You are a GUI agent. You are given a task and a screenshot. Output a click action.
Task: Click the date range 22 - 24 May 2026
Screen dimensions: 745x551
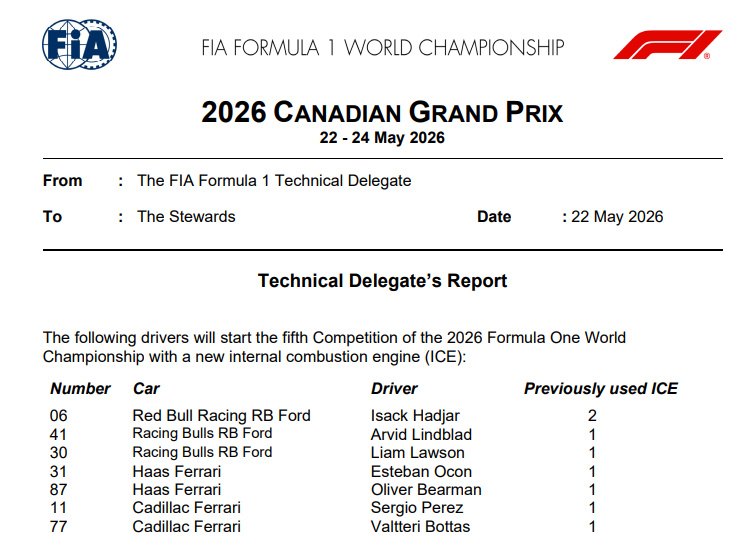click(x=382, y=138)
